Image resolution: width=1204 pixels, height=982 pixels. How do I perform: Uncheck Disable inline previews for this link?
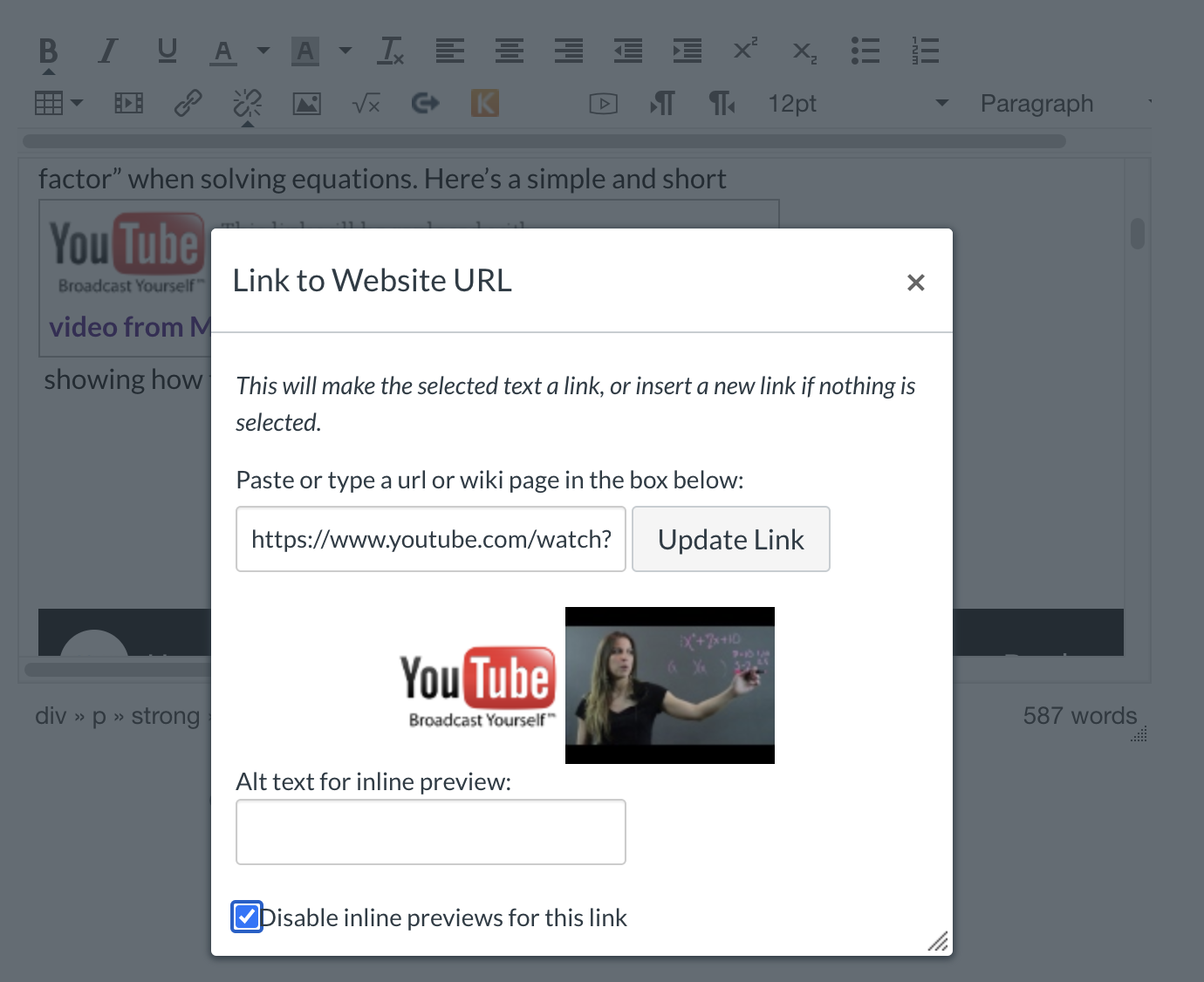[x=247, y=917]
